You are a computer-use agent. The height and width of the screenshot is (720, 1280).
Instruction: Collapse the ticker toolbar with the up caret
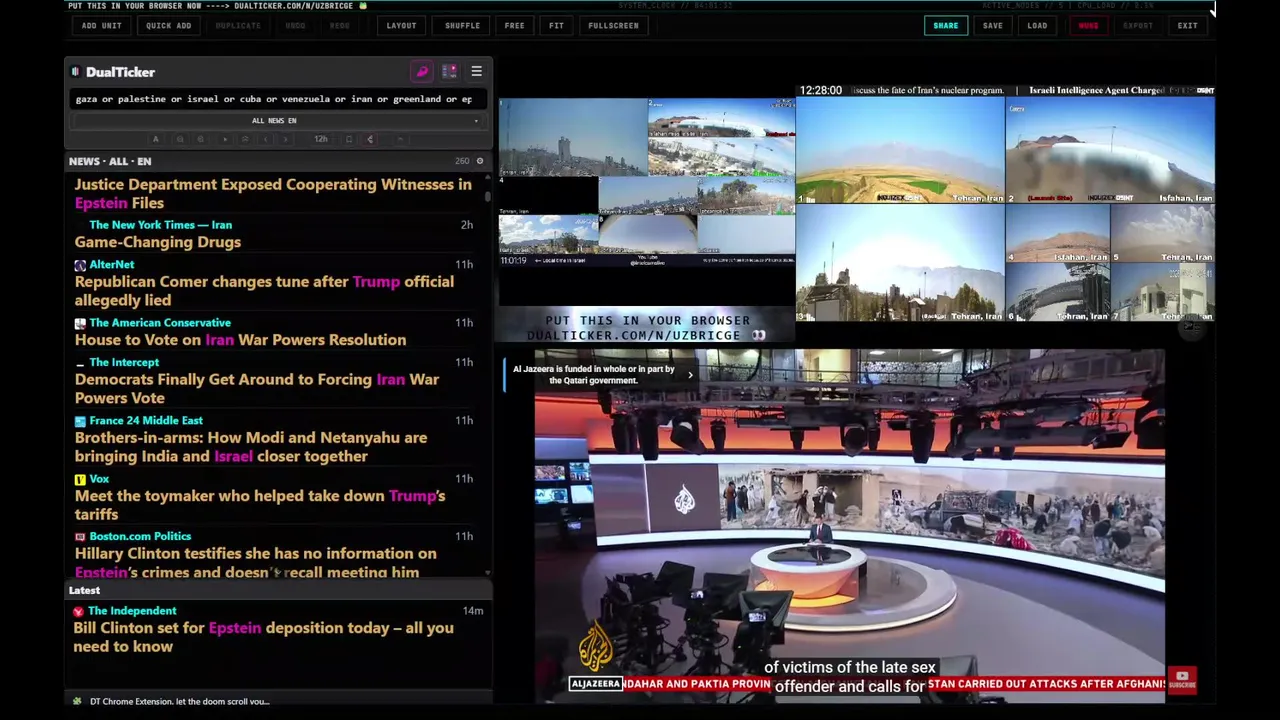point(399,139)
